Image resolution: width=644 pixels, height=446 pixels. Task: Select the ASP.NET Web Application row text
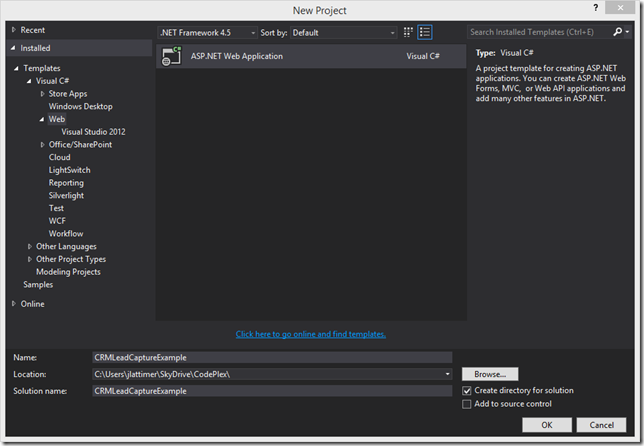237,56
